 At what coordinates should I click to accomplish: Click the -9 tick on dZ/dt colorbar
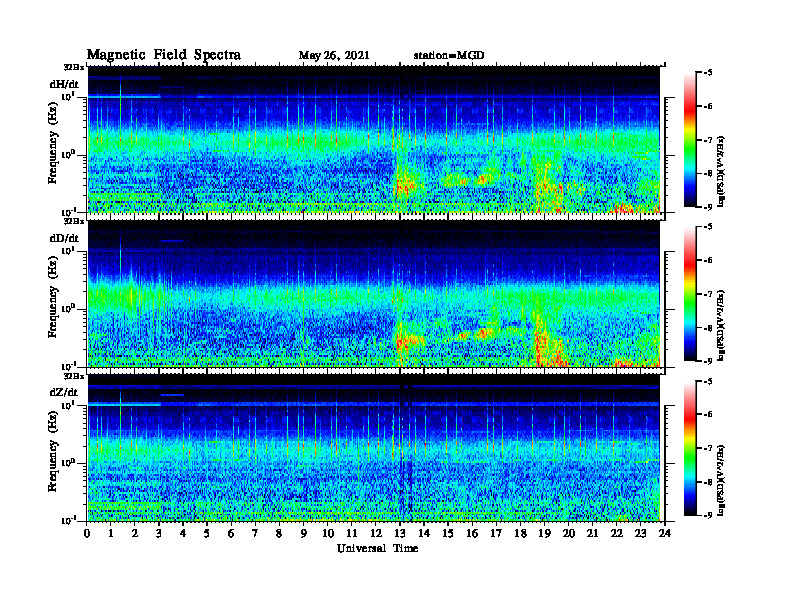click(x=709, y=515)
